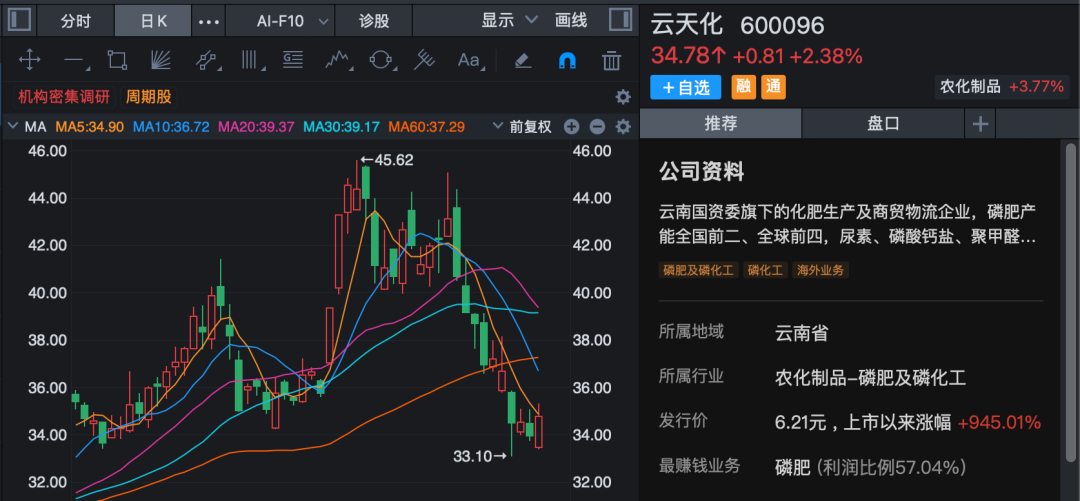Select the wave pattern drawing tool
Screen dimensions: 1080x501
click(x=338, y=60)
